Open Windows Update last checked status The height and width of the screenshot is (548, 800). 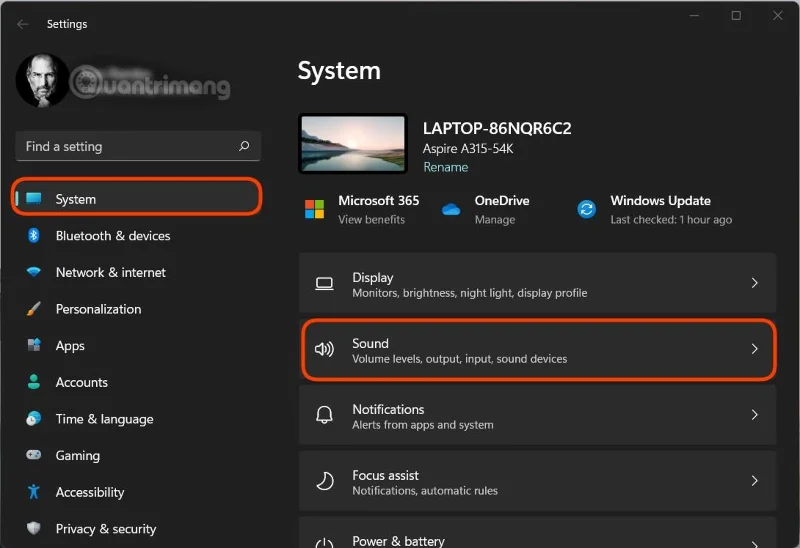coord(671,220)
